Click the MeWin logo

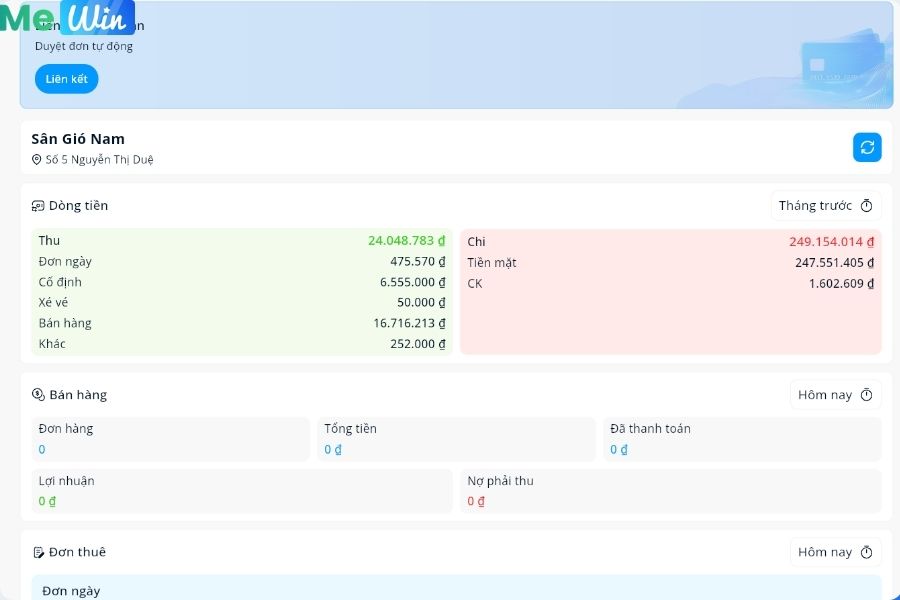click(x=68, y=18)
